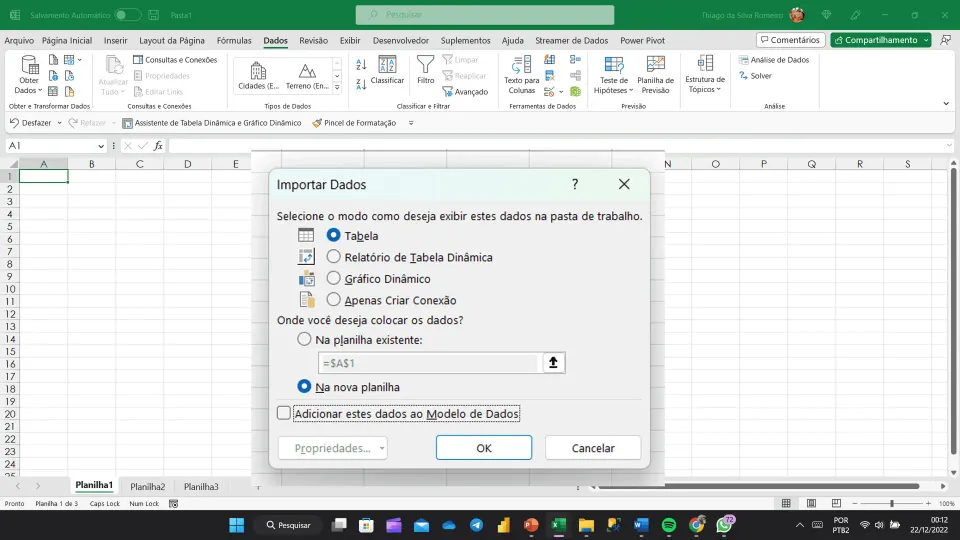The width and height of the screenshot is (960, 540).
Task: Confirm the import with OK
Action: [484, 448]
